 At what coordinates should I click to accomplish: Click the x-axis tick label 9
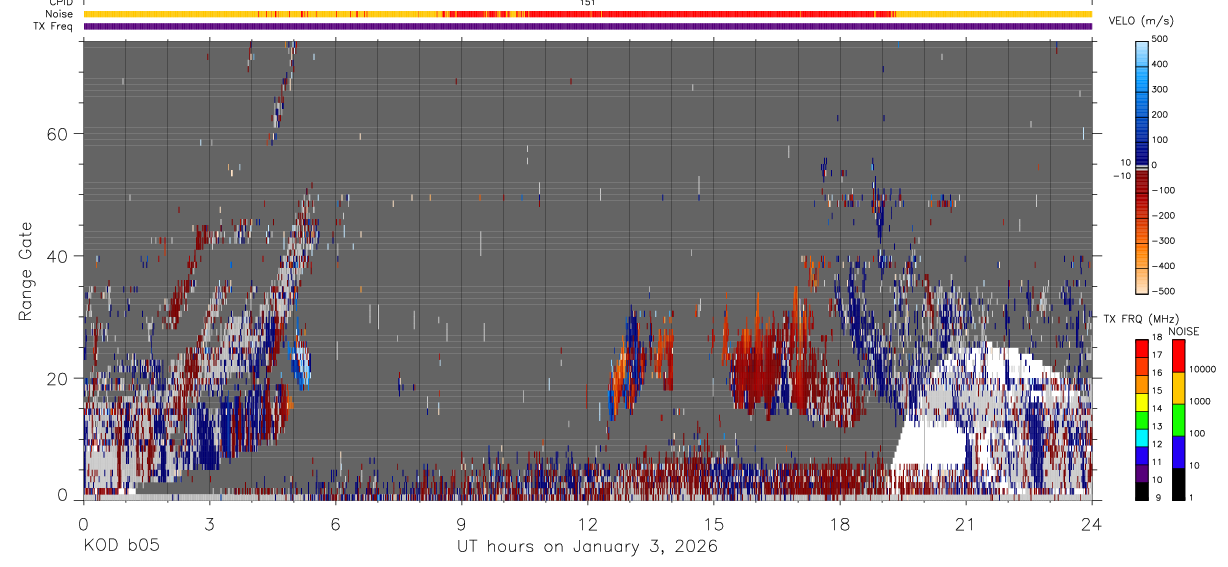tap(461, 524)
